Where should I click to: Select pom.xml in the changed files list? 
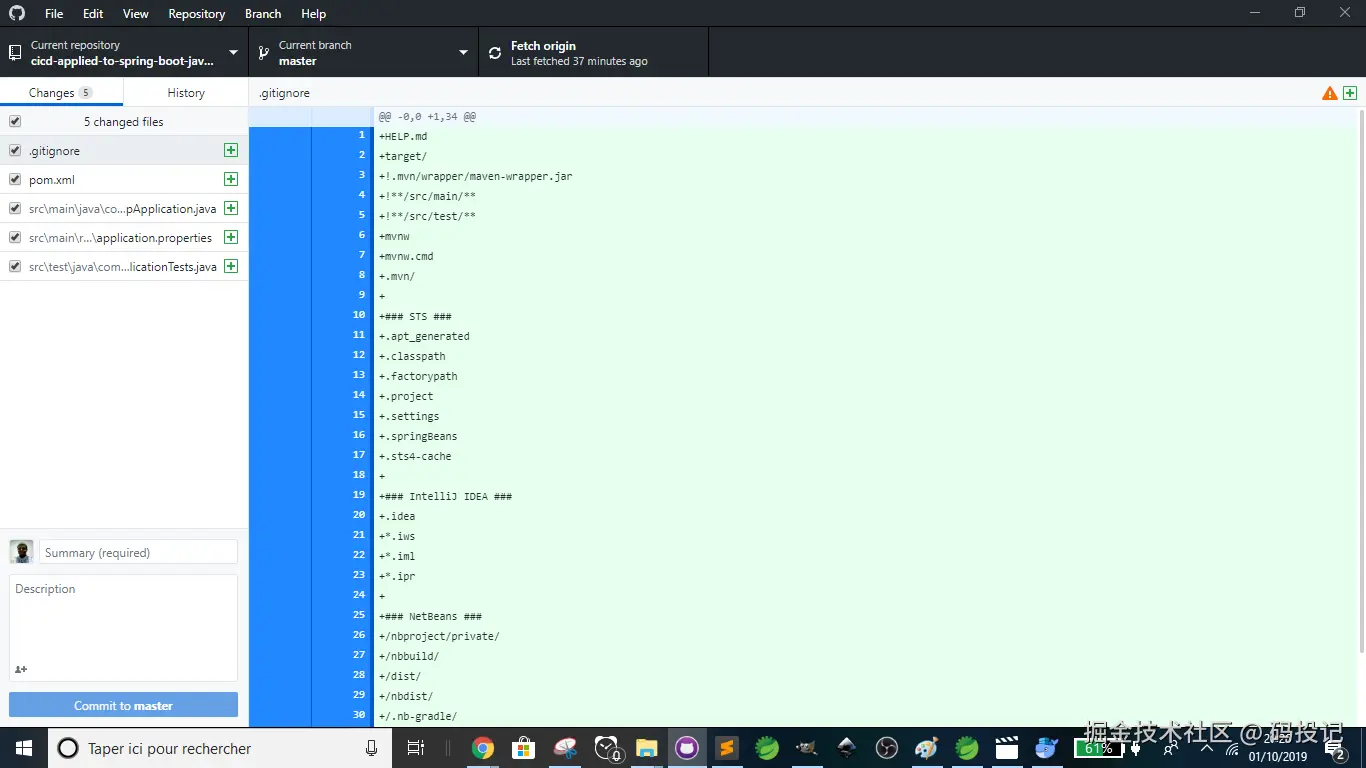coord(124,179)
